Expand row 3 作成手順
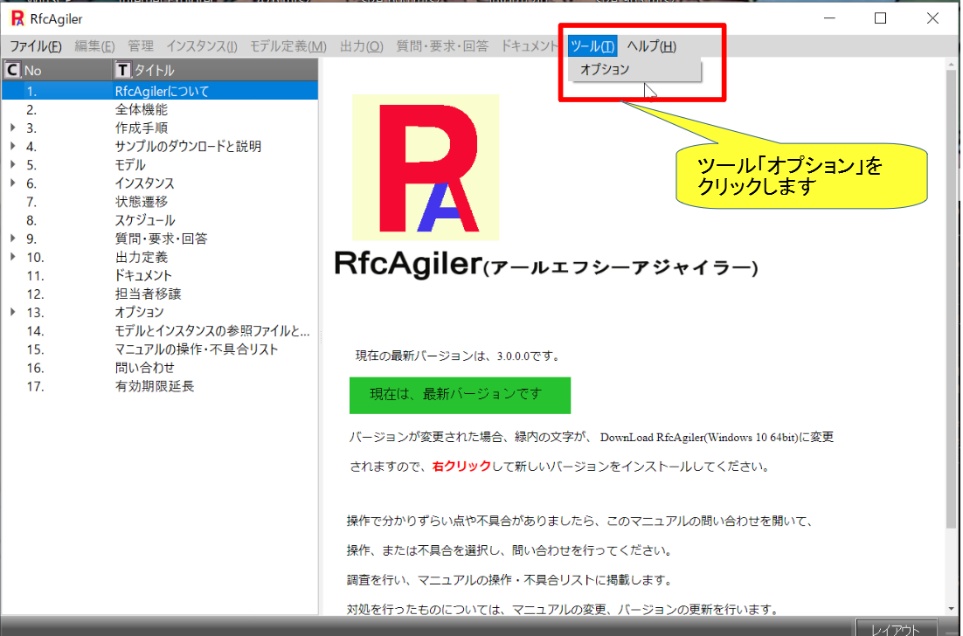This screenshot has height=636, width=963. click(13, 128)
